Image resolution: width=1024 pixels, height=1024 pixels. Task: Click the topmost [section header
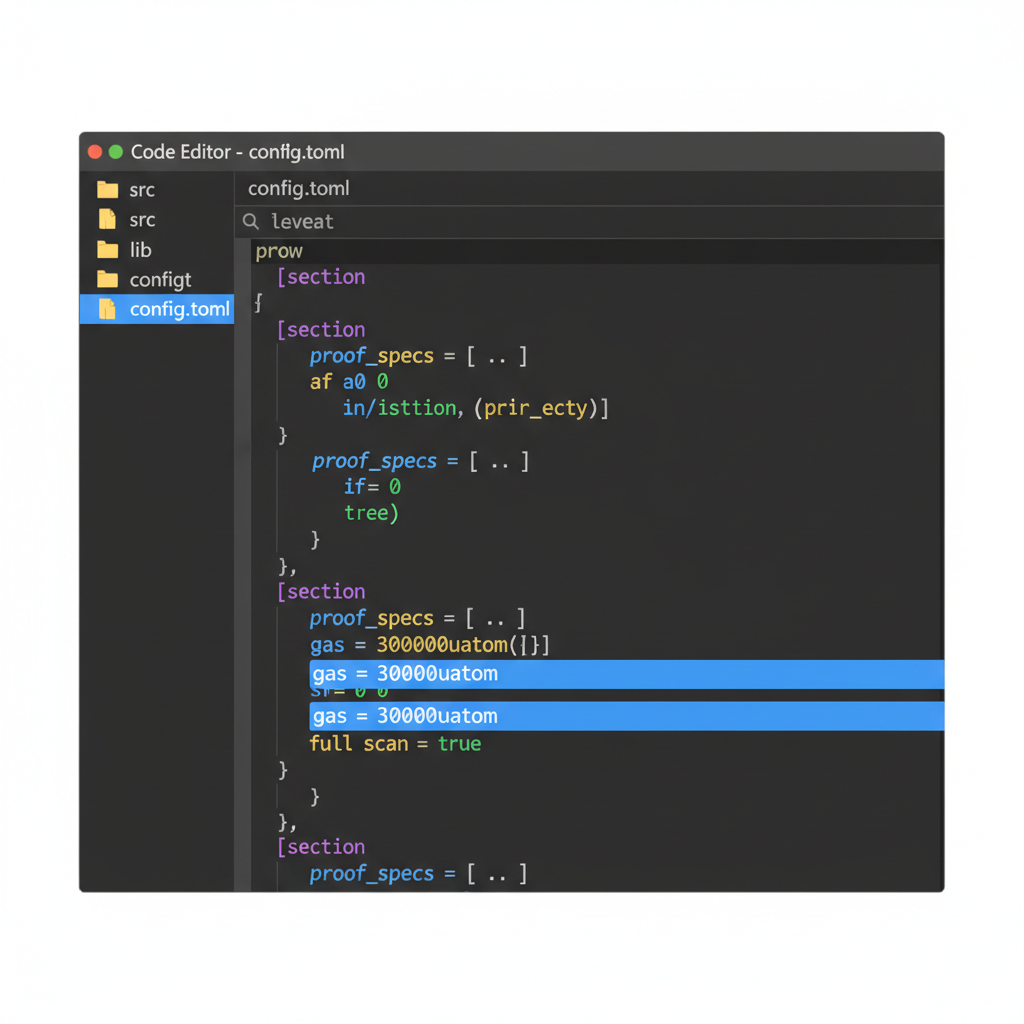[321, 276]
